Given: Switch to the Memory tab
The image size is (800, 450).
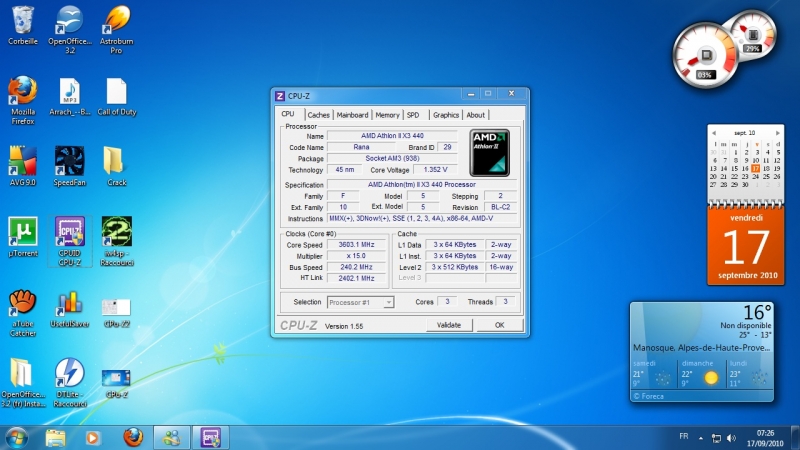Looking at the screenshot, I should click(387, 115).
